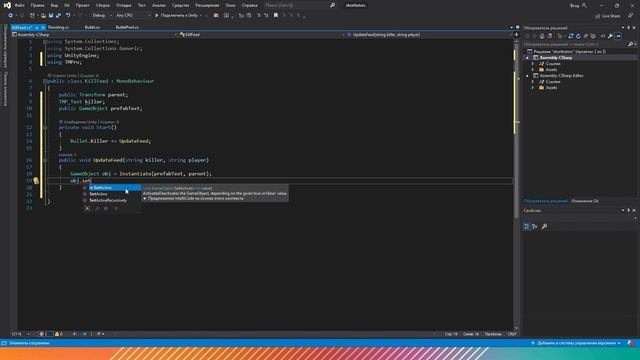Viewport: 640px width, 360px height.
Task: Toggle the Show All Files icon in Solution Explorer
Action: [x=593, y=36]
